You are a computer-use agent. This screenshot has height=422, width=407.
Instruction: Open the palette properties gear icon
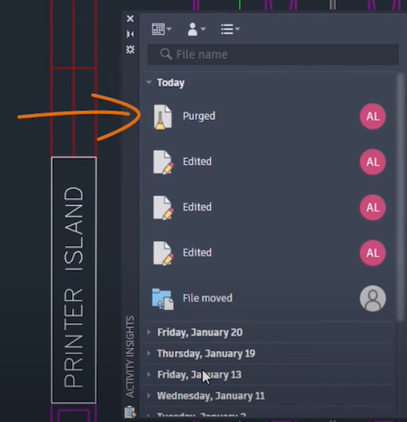[x=130, y=50]
